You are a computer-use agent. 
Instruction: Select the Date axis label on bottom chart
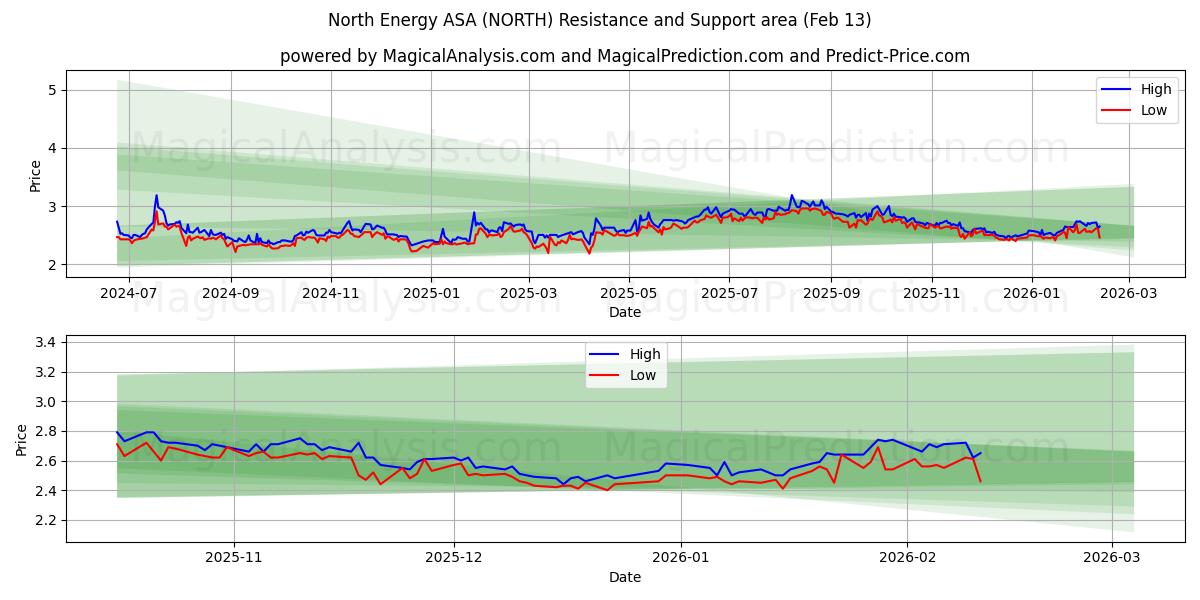pyautogui.click(x=625, y=577)
